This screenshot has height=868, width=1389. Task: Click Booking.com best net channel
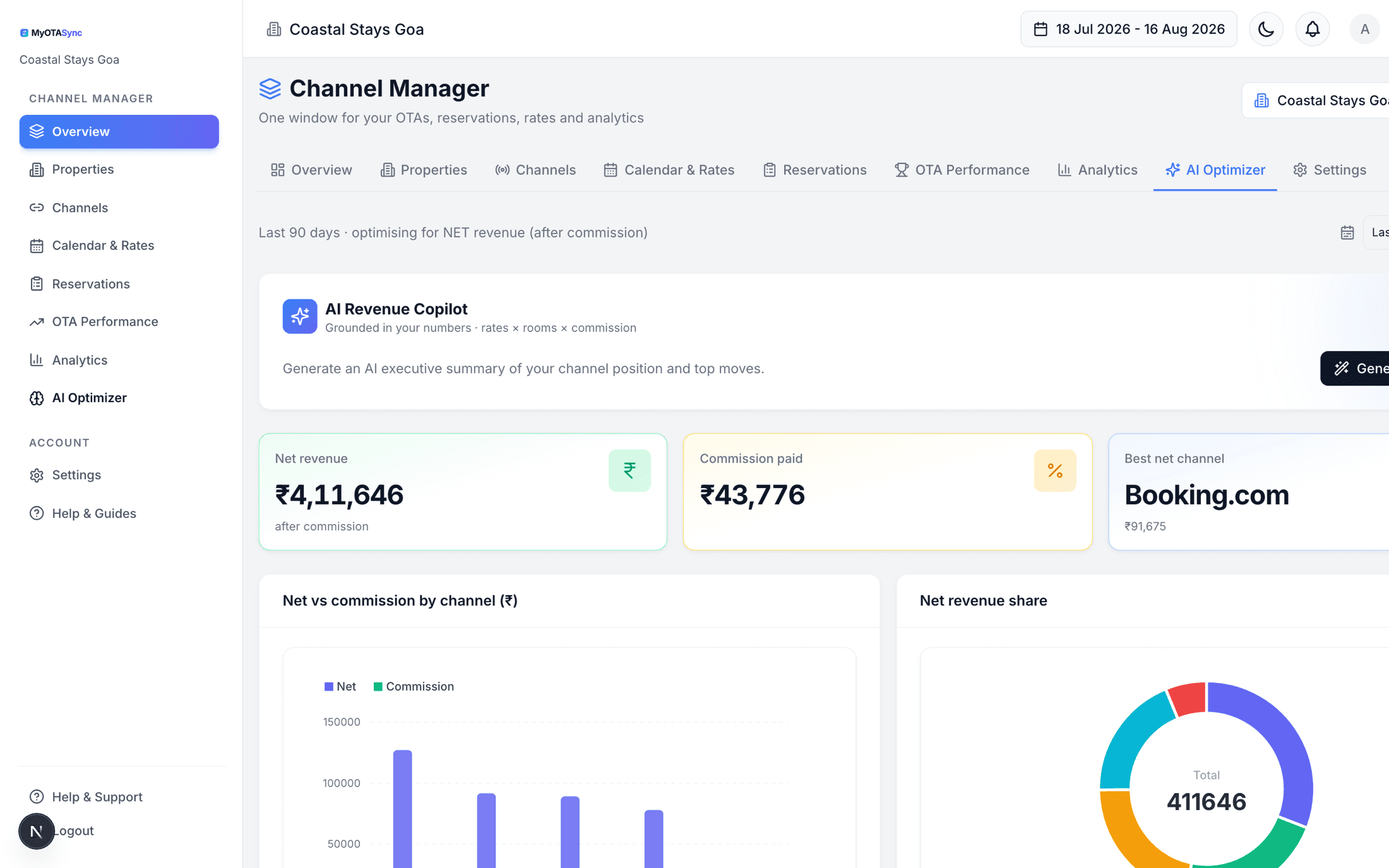1207,494
